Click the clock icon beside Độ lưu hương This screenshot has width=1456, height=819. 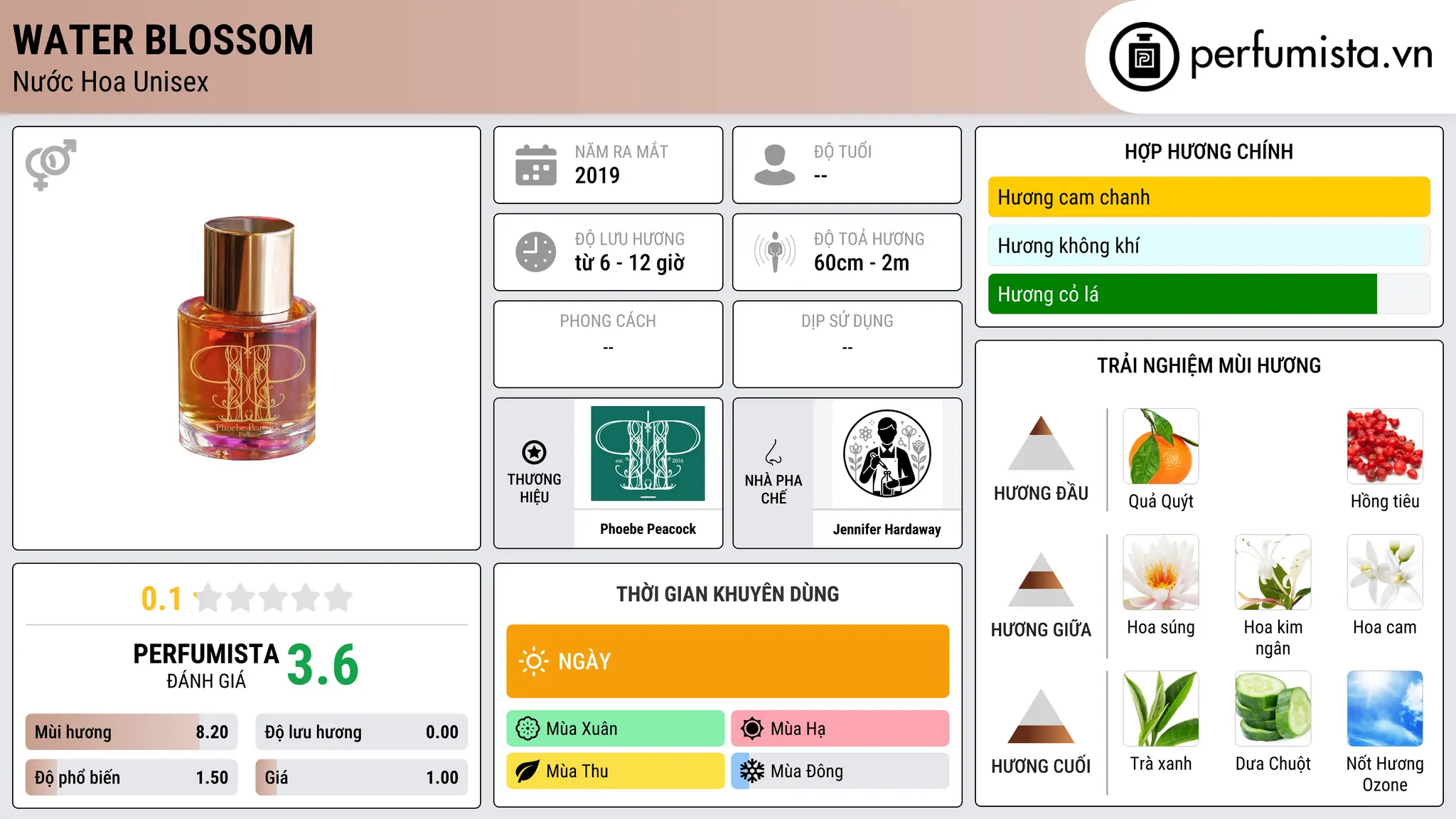coord(536,252)
